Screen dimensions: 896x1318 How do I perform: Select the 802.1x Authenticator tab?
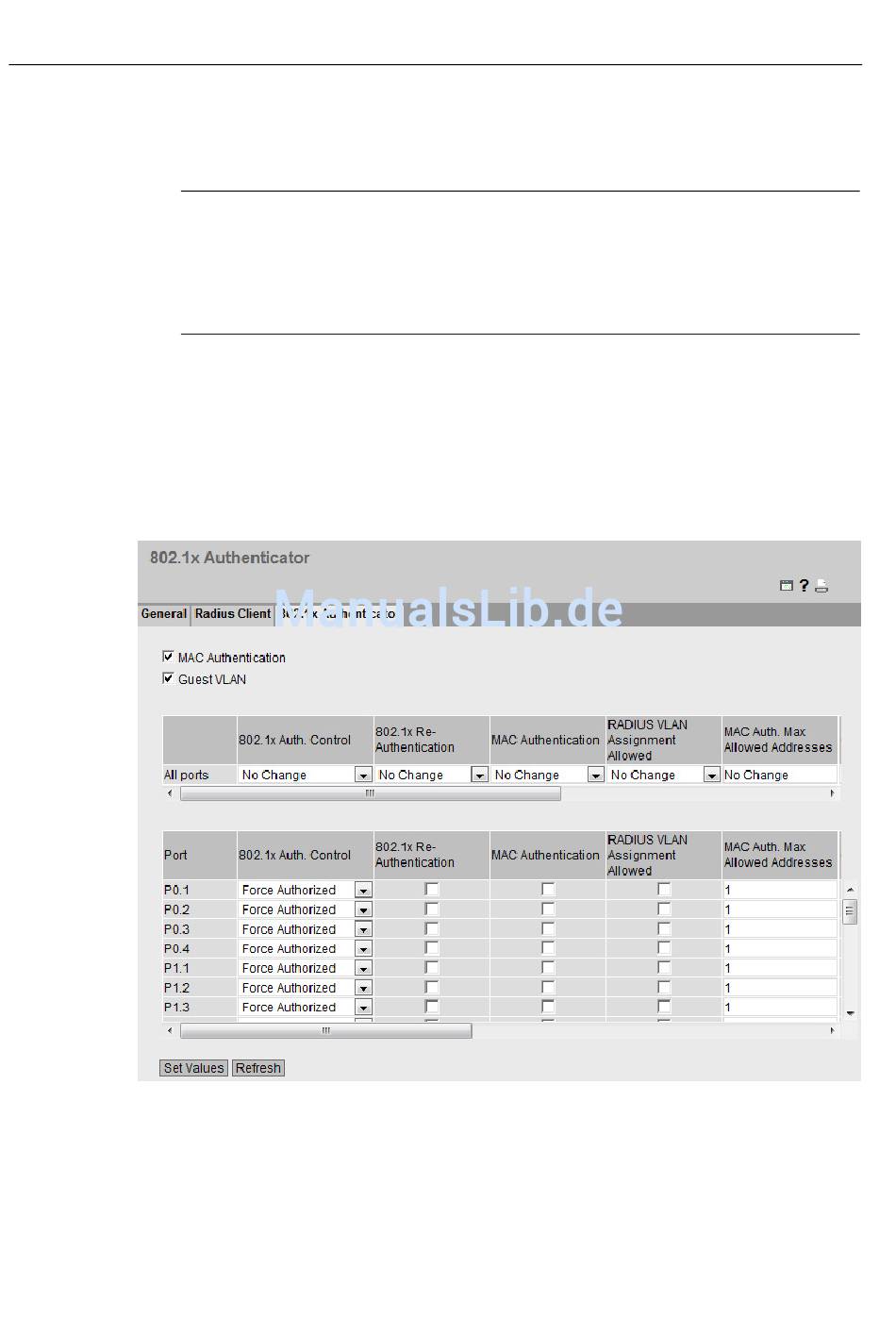click(x=338, y=614)
